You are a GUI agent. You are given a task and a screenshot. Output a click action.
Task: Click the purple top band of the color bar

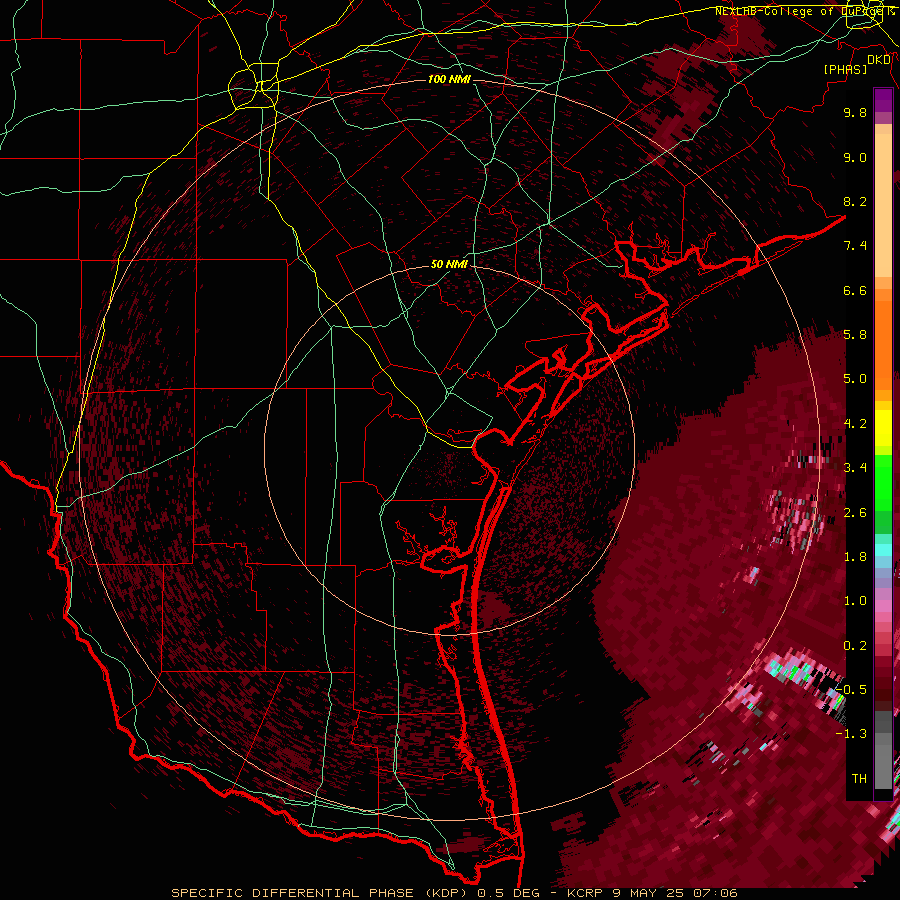(x=883, y=100)
